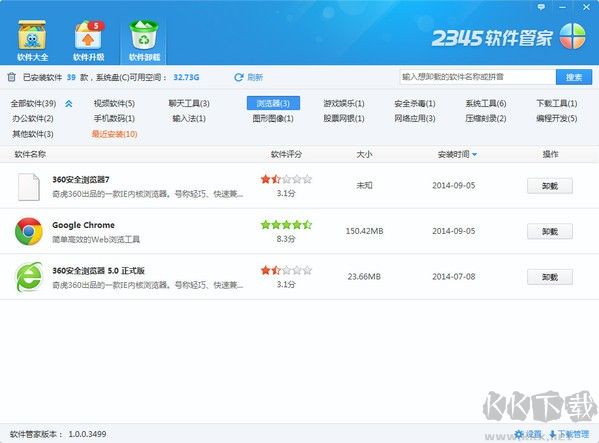Click the version number 1.0.0.3499
The width and height of the screenshot is (599, 443).
point(87,434)
